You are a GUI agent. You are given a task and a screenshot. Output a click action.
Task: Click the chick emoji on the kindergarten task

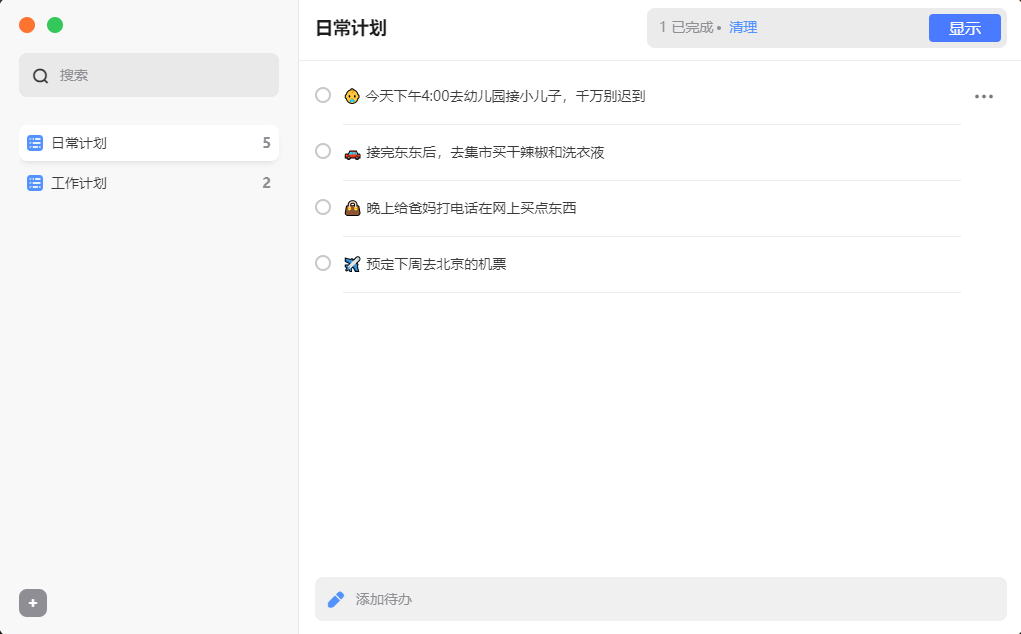click(352, 95)
